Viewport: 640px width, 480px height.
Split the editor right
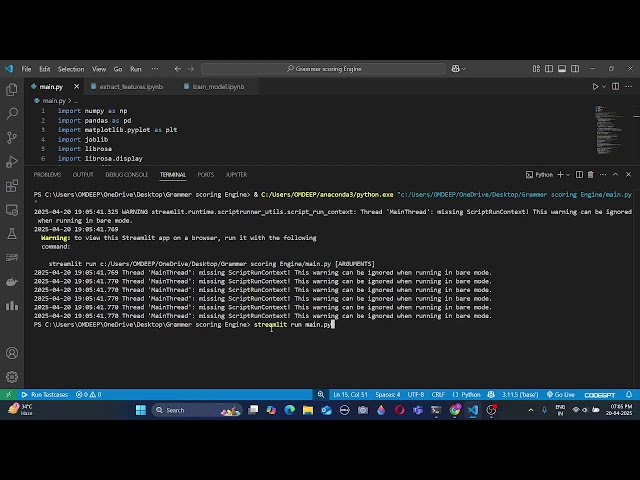[616, 86]
